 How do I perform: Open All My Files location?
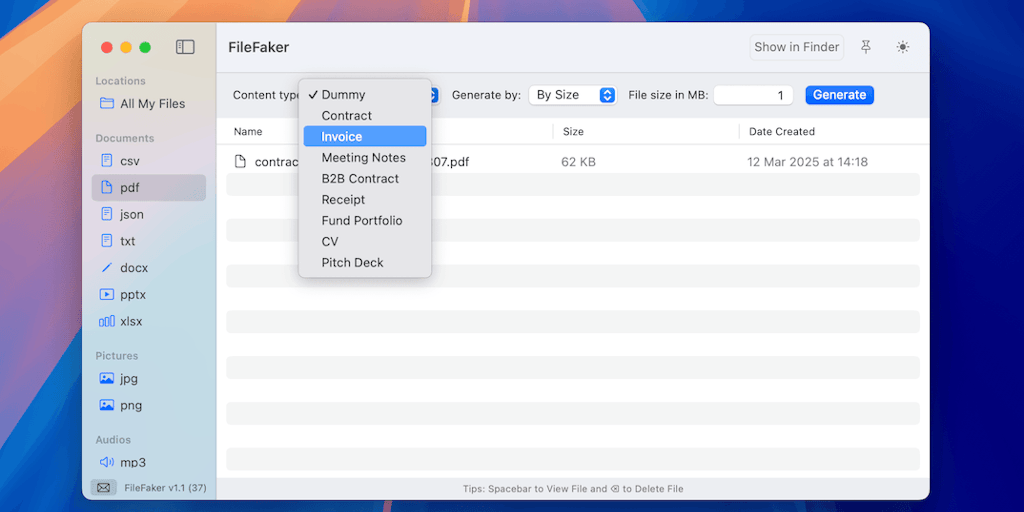(152, 104)
